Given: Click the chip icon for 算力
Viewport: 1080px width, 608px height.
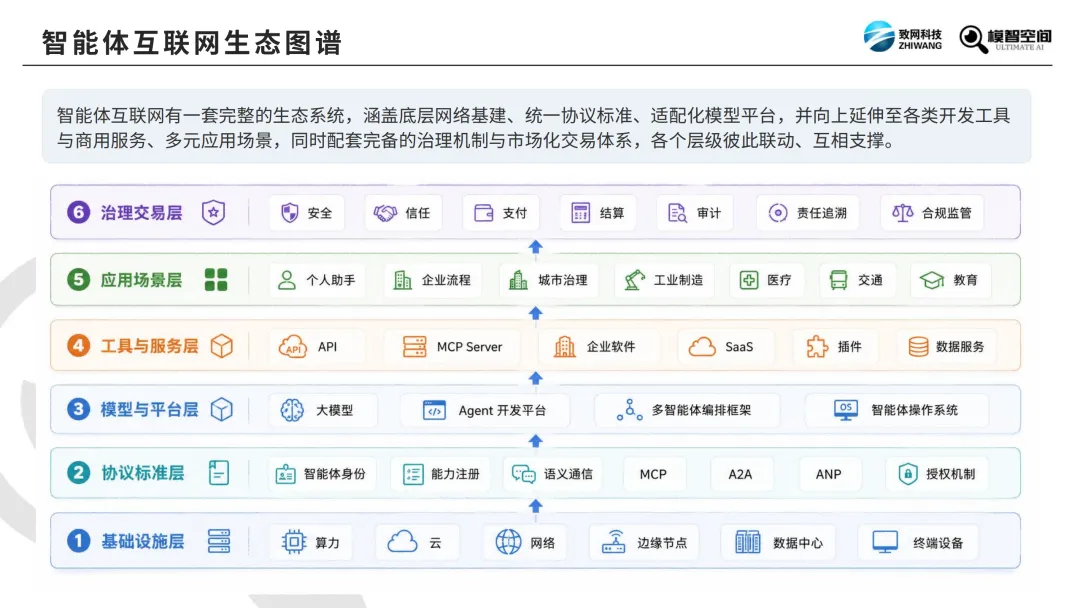Looking at the screenshot, I should [294, 542].
